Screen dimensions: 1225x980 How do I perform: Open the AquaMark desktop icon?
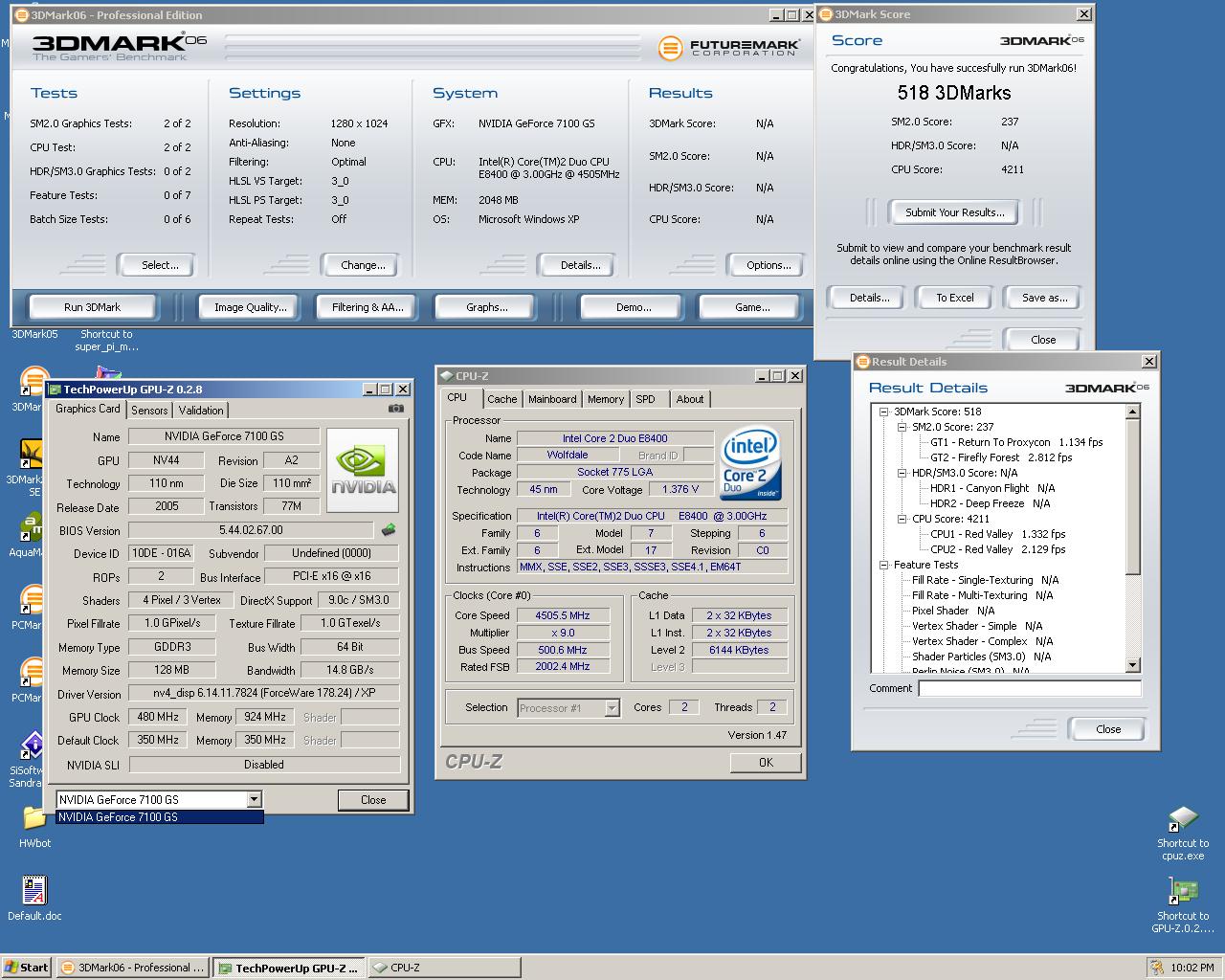(31, 527)
